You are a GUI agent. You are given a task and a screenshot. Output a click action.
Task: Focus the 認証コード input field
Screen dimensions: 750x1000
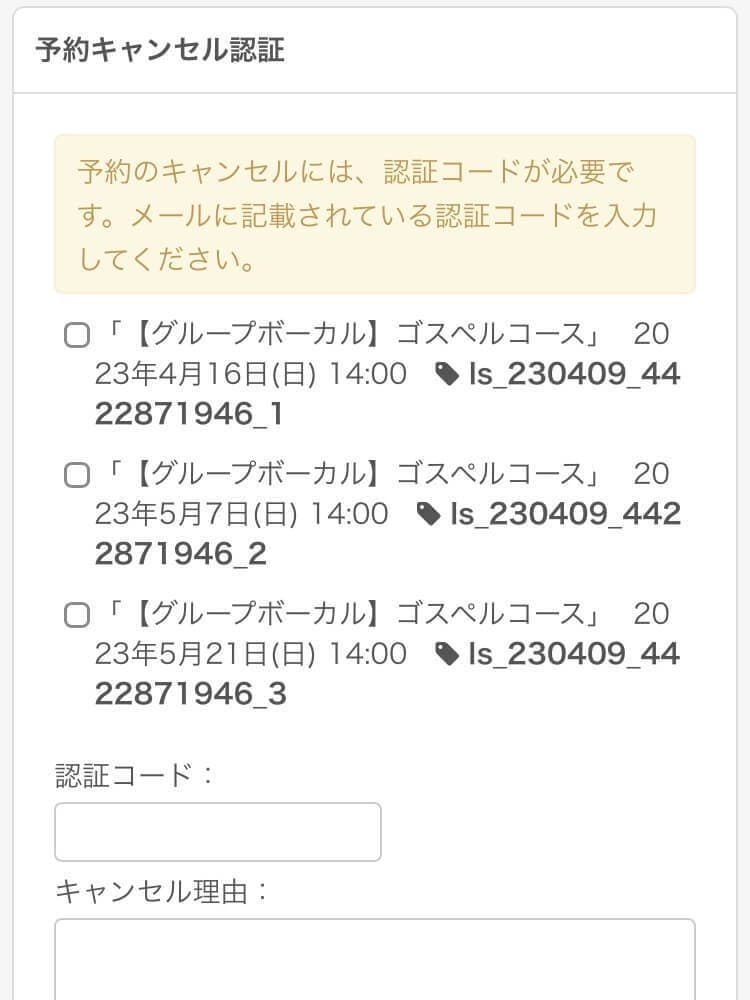(x=217, y=832)
